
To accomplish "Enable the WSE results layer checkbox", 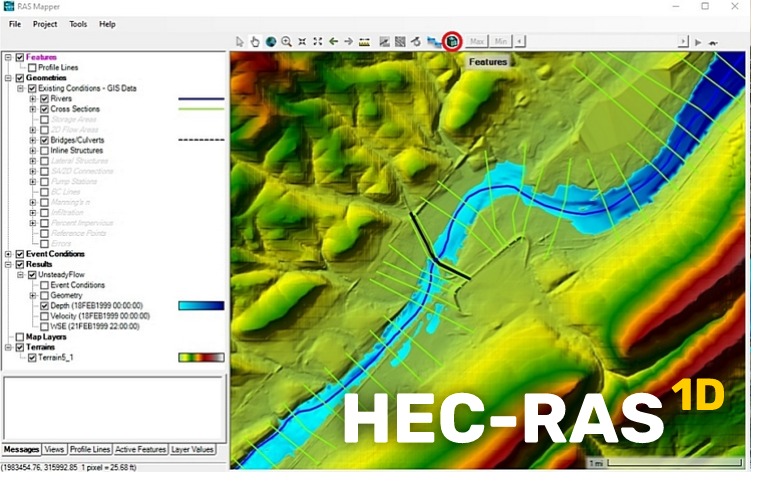I will (44, 327).
